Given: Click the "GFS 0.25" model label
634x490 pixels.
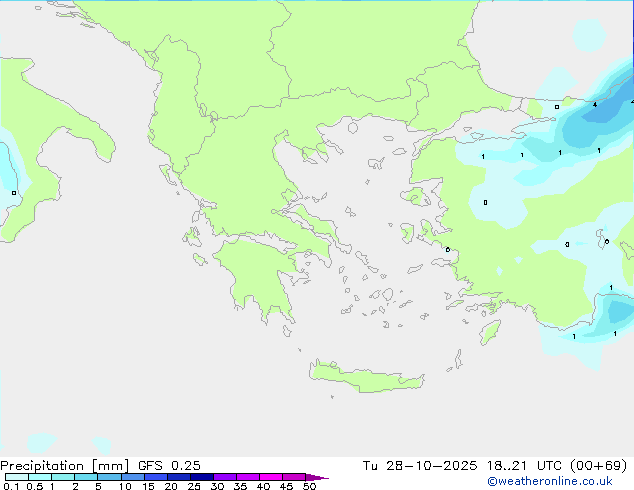Looking at the screenshot, I should pyautogui.click(x=169, y=466).
